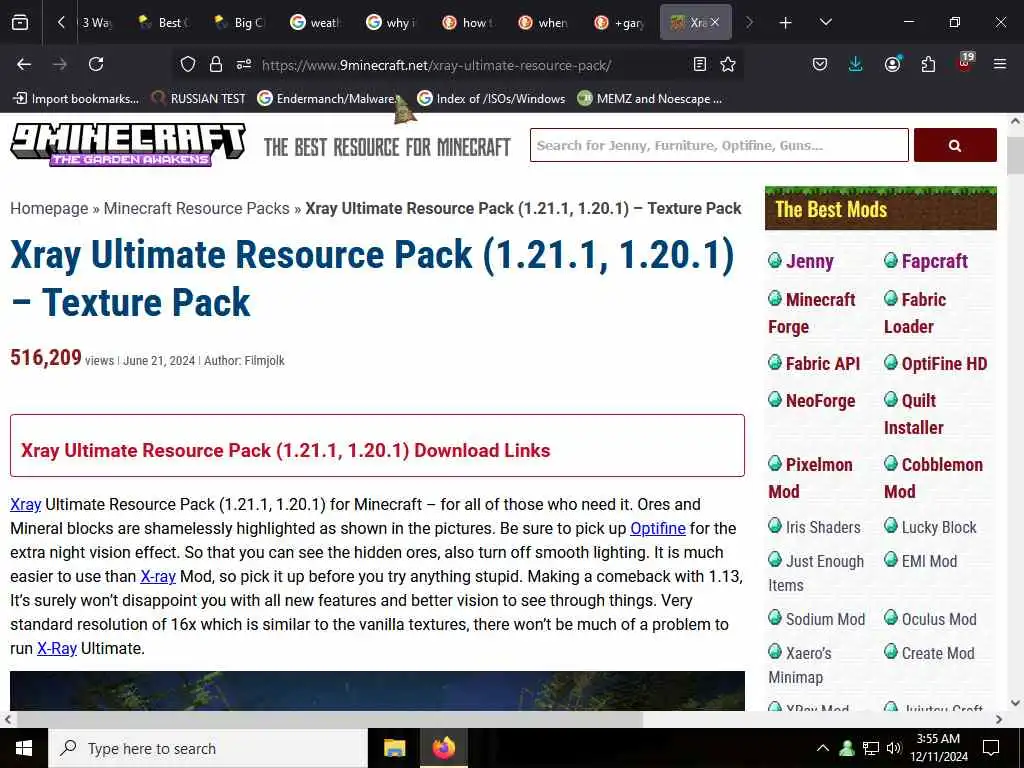
Task: Follow the 'X-ray' Mod link in article
Action: coord(158,577)
